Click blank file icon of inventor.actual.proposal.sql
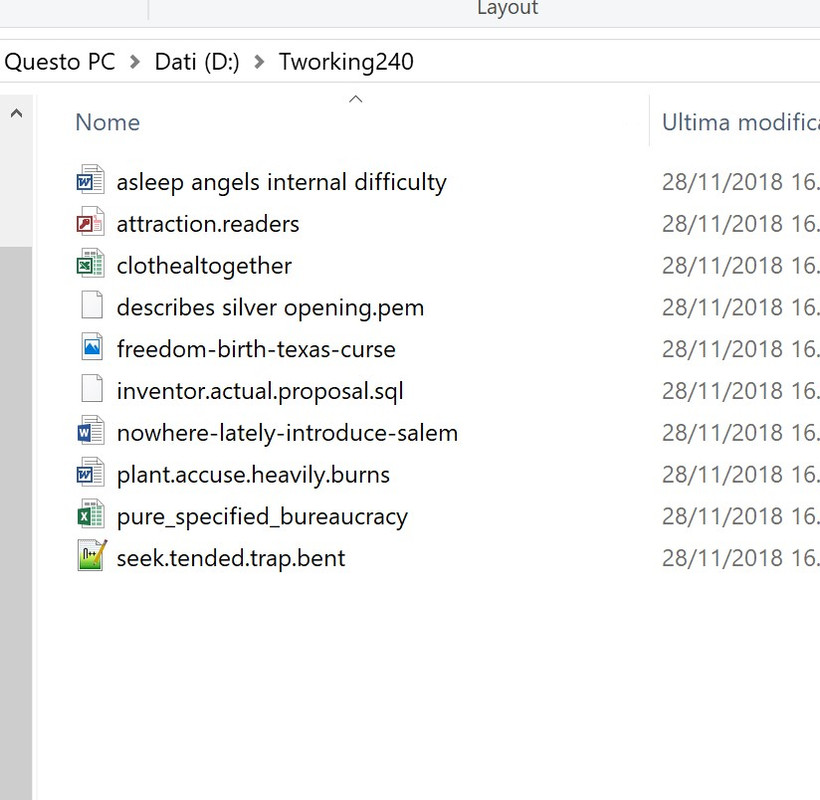The height and width of the screenshot is (800, 820). pos(92,388)
